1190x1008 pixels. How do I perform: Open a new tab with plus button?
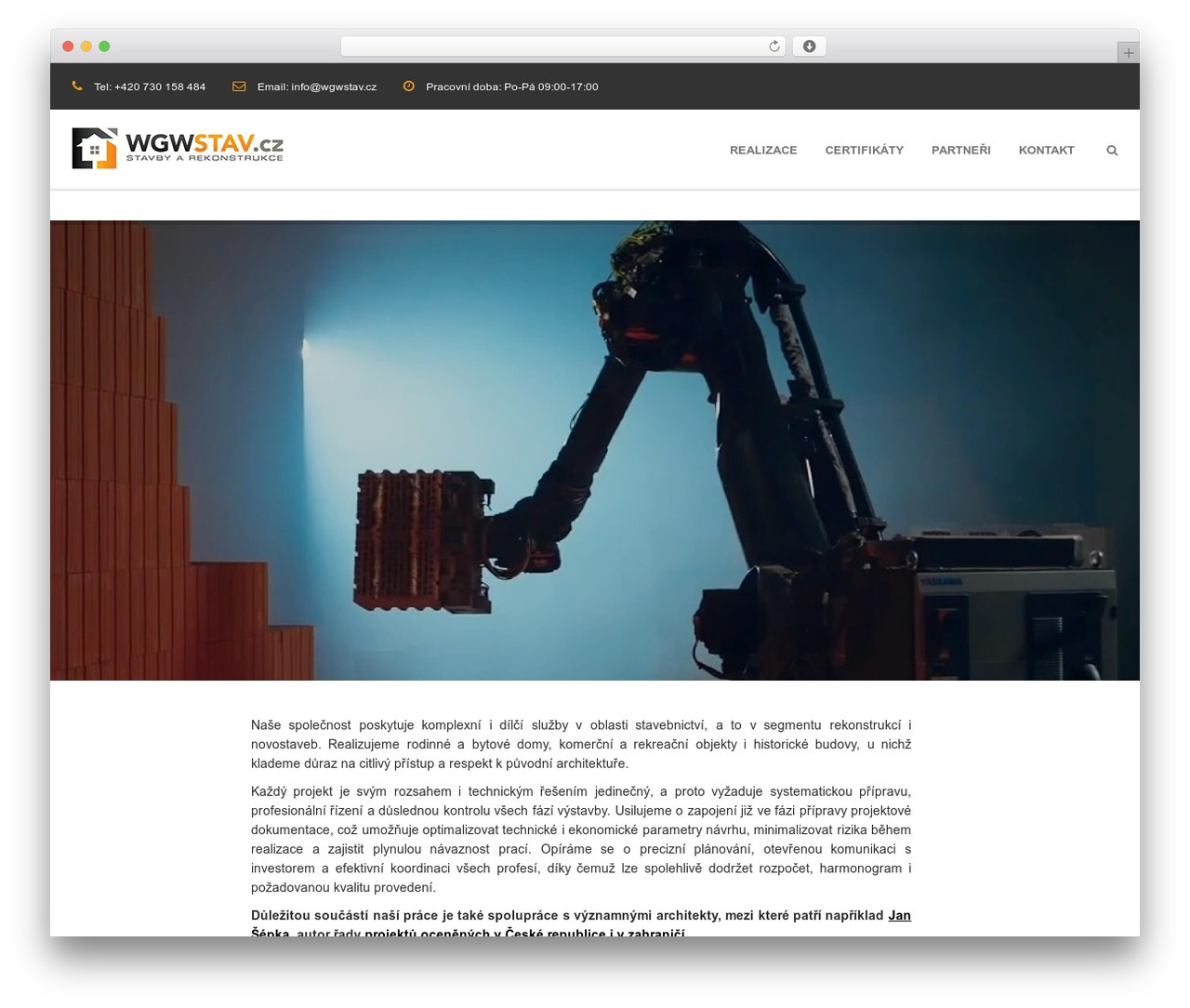[1128, 53]
